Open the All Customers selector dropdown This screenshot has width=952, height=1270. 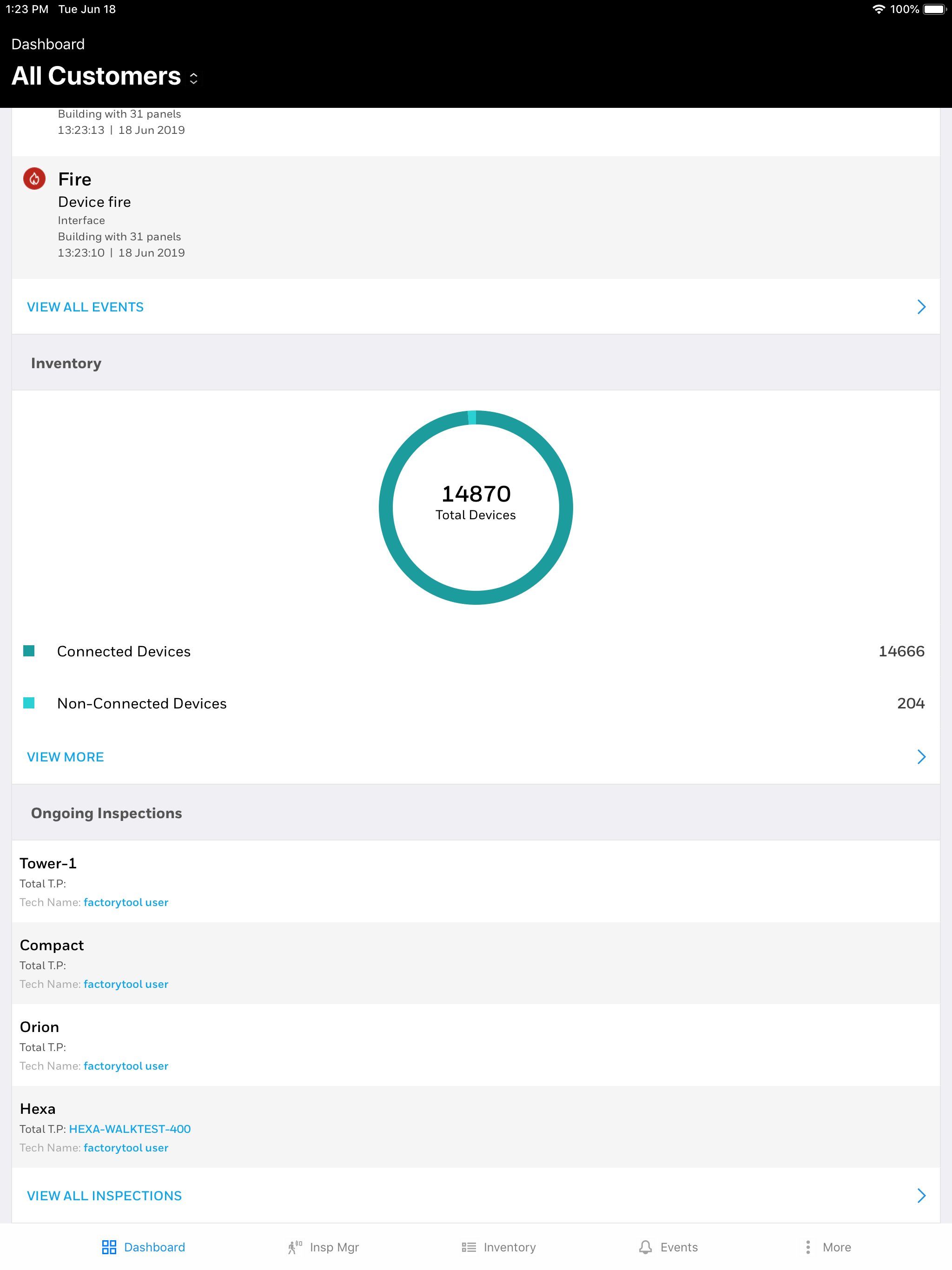coord(105,76)
